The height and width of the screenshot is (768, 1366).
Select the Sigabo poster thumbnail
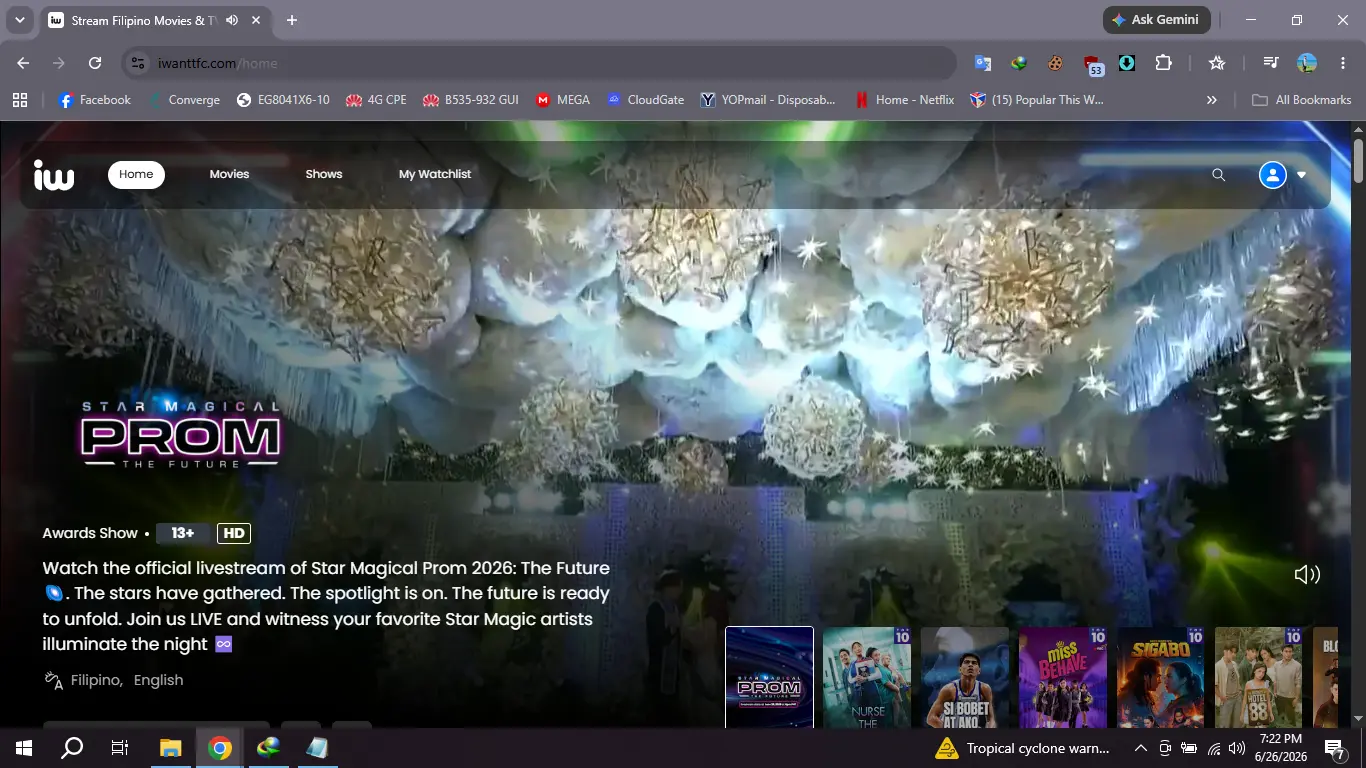point(1161,677)
